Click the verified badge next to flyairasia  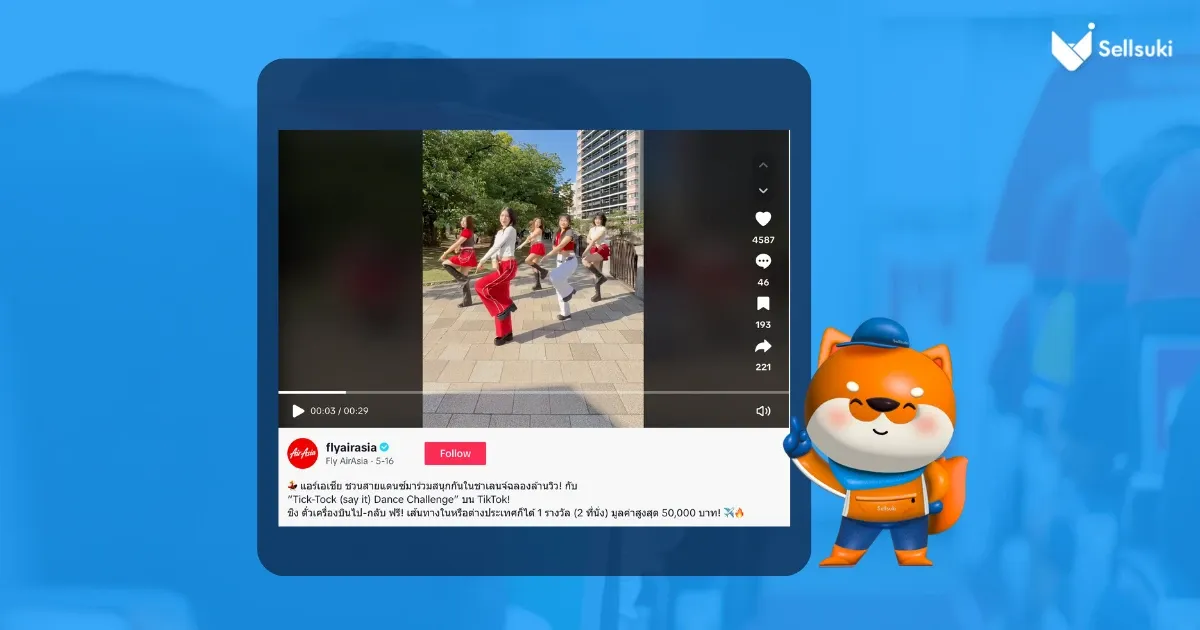[x=384, y=447]
